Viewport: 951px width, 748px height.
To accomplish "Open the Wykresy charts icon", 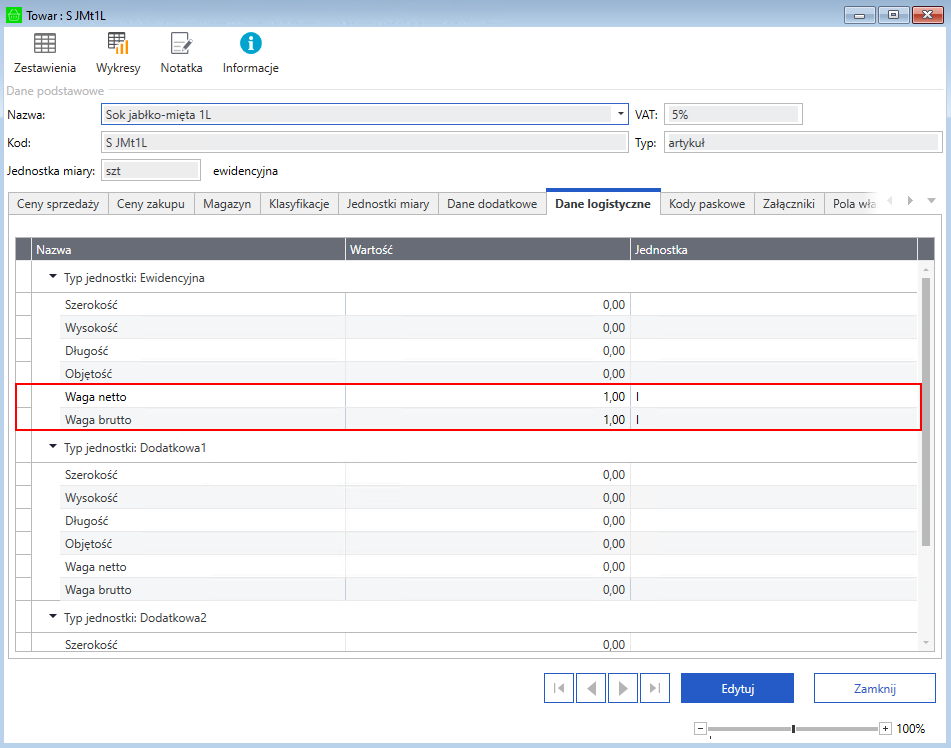I will click(118, 44).
